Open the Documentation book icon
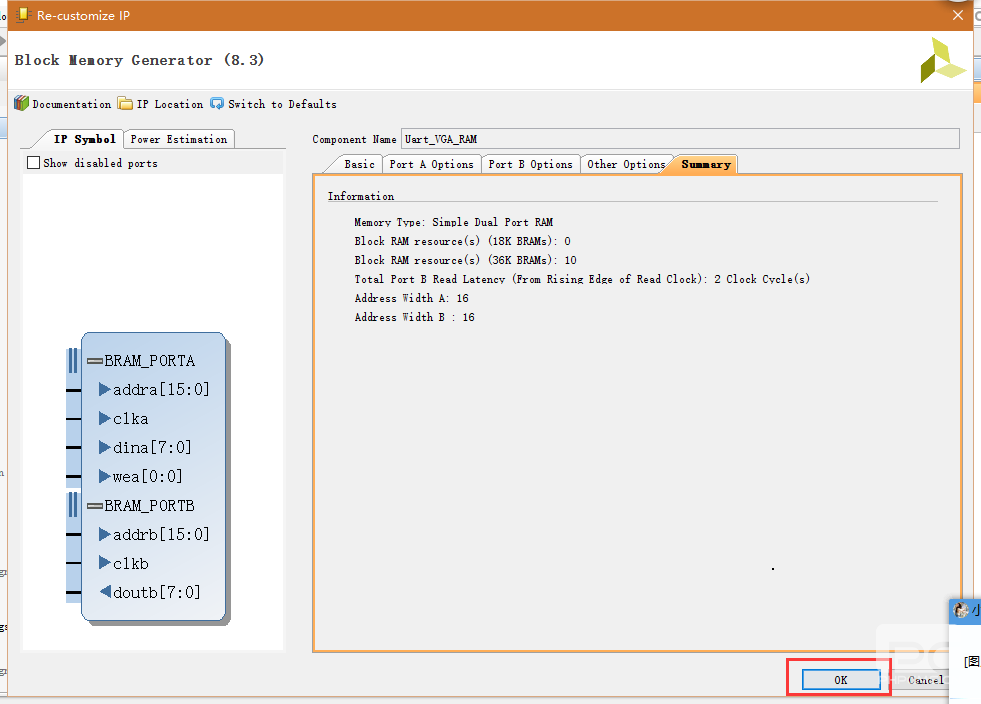This screenshot has width=981, height=704. (21, 103)
